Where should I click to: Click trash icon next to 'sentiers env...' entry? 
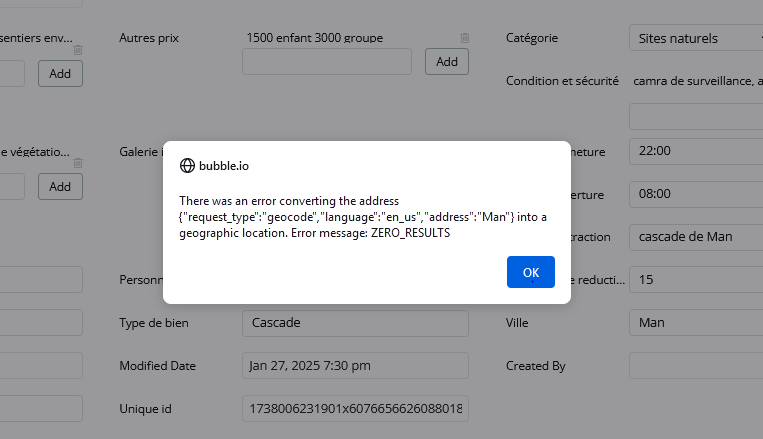point(78,50)
